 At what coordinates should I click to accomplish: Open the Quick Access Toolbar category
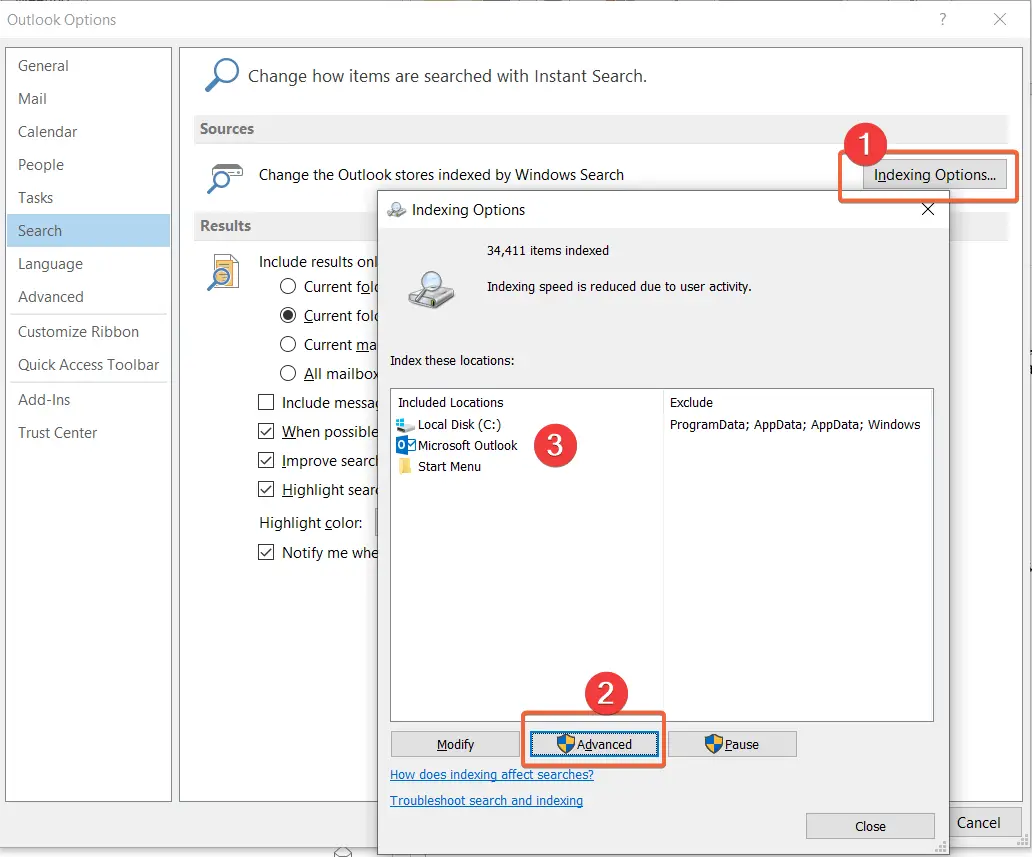pyautogui.click(x=88, y=365)
